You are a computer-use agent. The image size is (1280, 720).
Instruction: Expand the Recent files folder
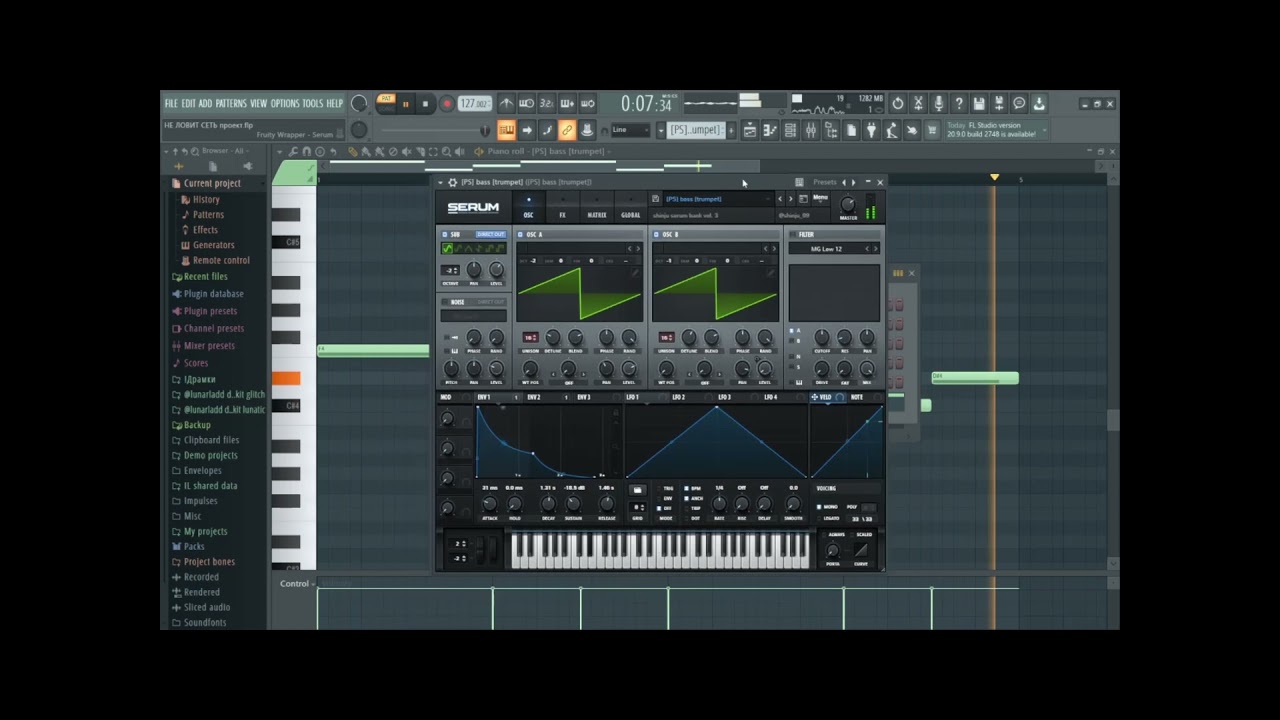pos(205,277)
